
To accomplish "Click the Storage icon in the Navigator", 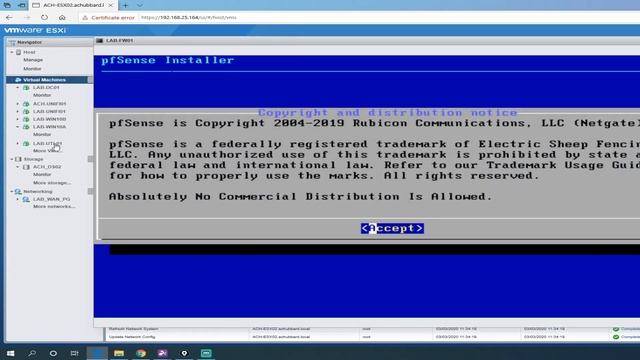I will point(18,159).
